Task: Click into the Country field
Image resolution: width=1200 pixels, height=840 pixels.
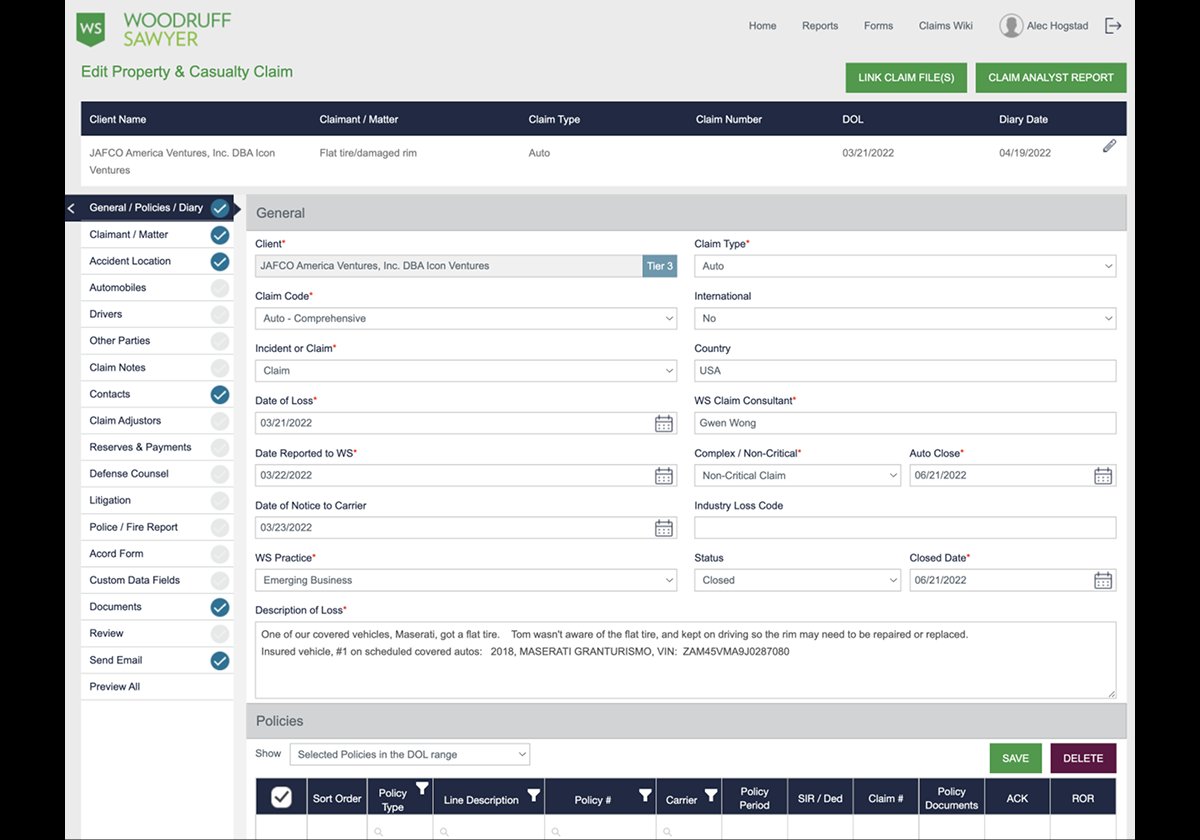Action: pyautogui.click(x=905, y=370)
